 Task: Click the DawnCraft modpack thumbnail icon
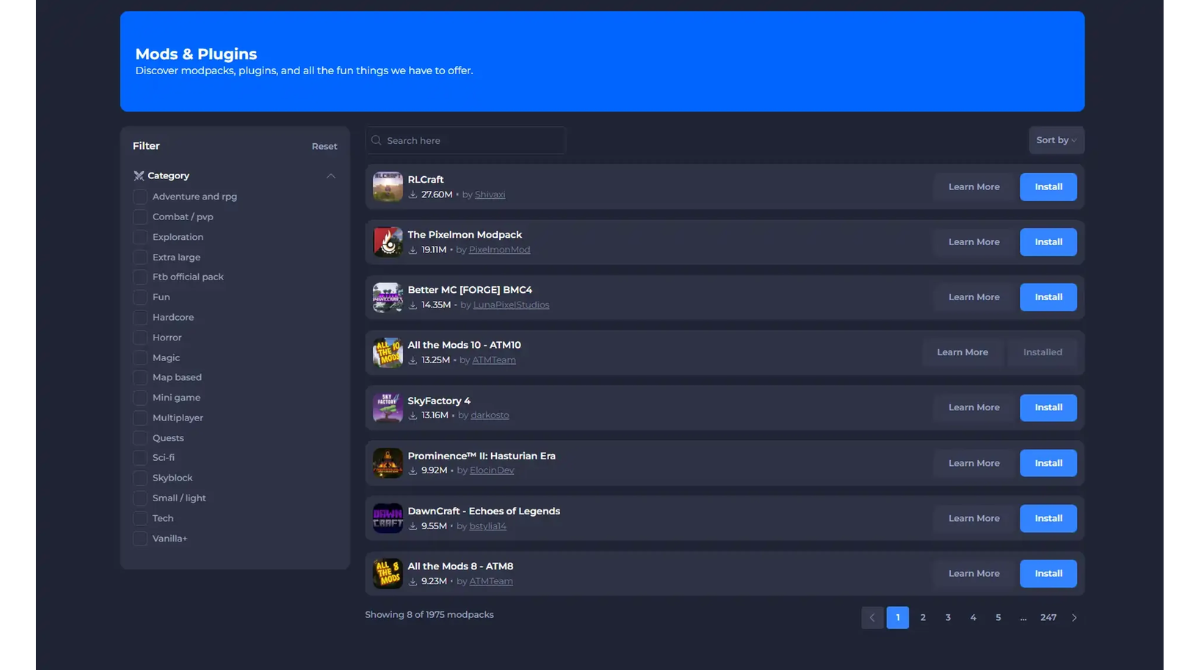tap(387, 518)
